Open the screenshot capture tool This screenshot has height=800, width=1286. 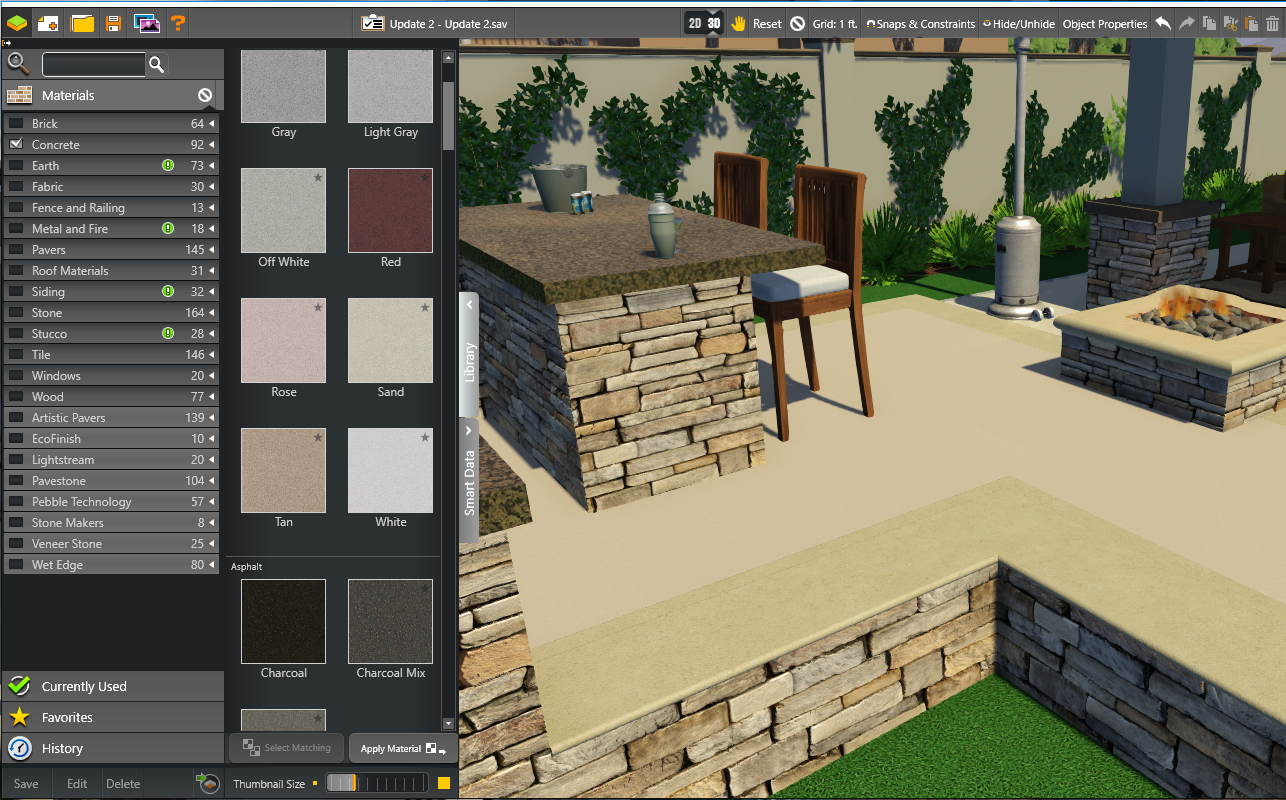[148, 22]
